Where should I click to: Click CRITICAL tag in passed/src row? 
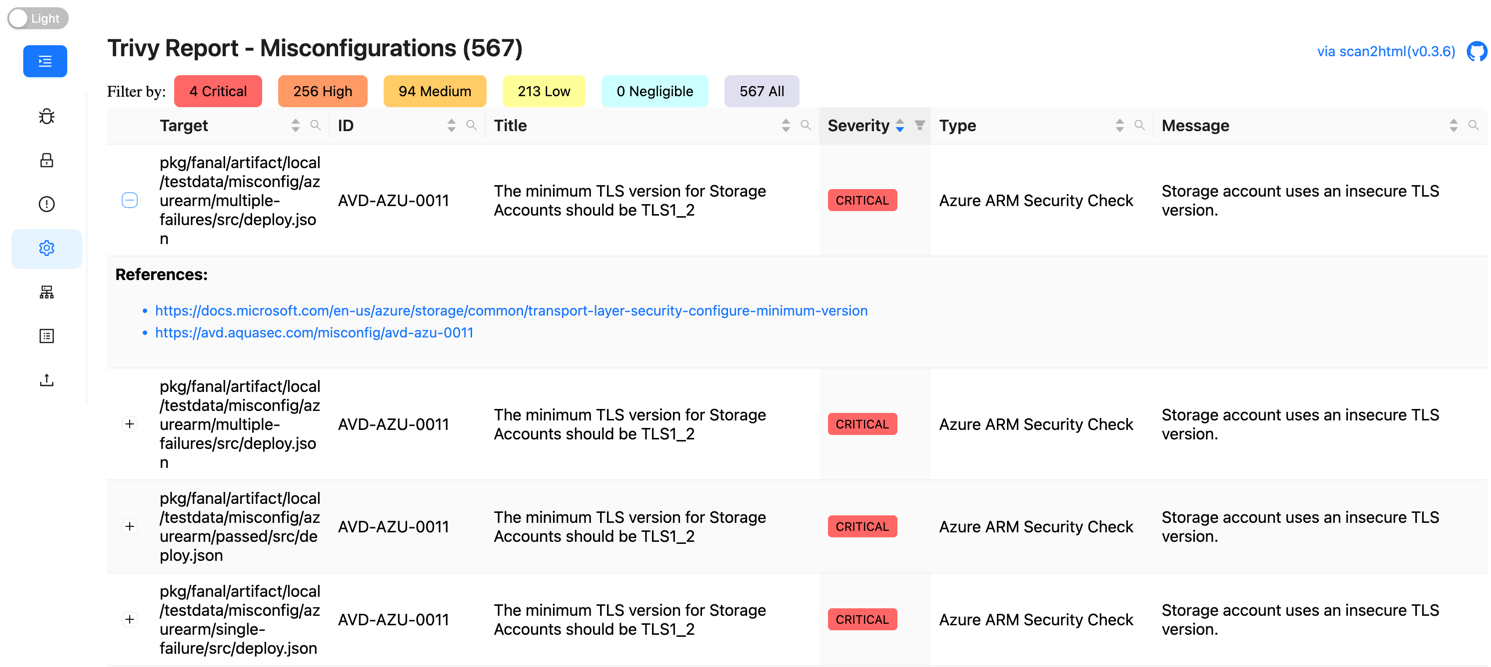click(862, 526)
